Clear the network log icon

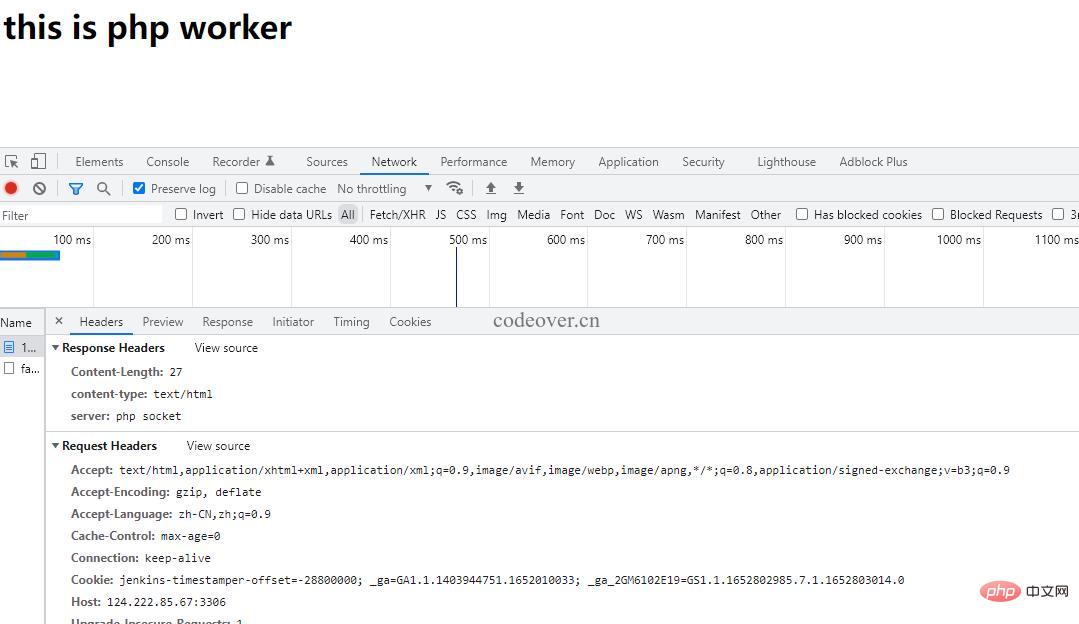point(39,189)
